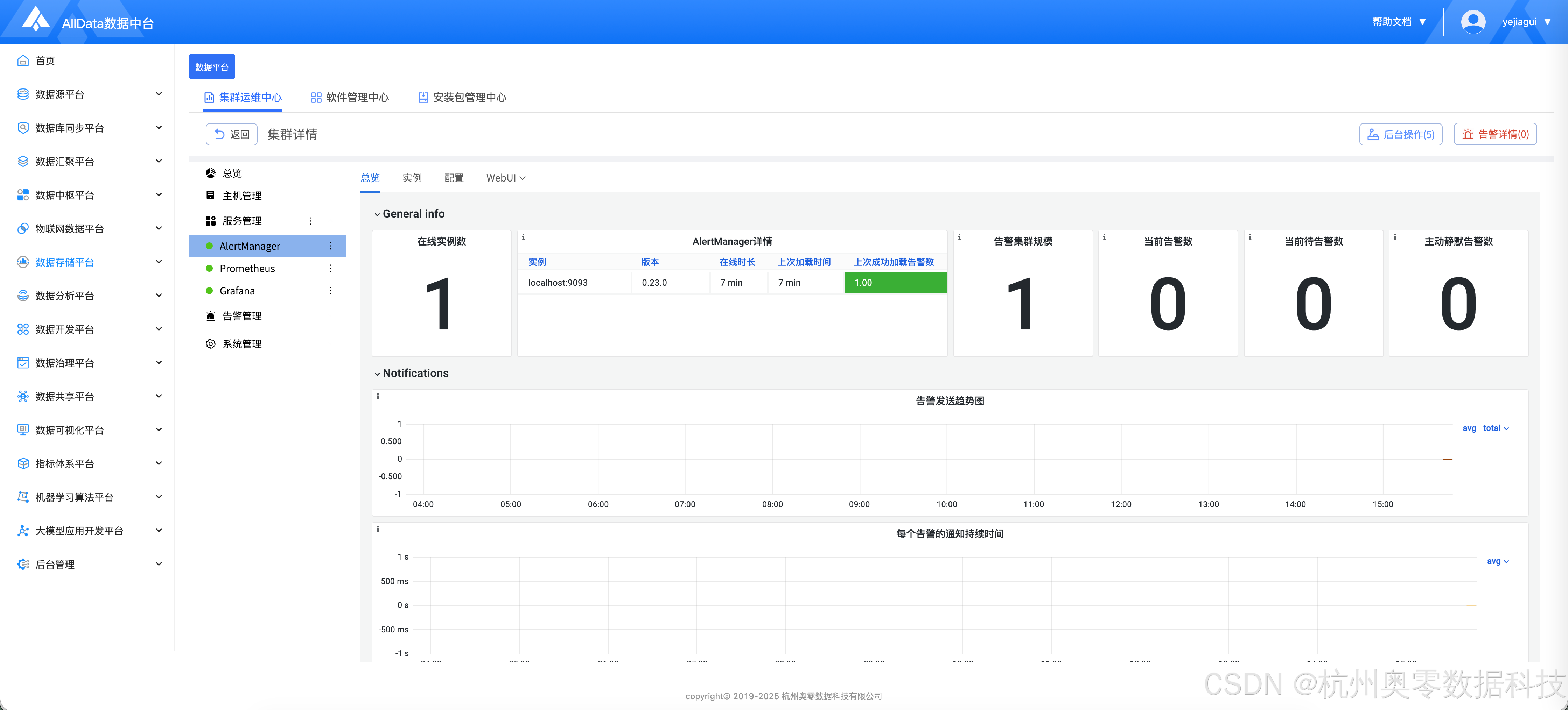Click the 返回 back button
1568x710 pixels.
click(232, 134)
